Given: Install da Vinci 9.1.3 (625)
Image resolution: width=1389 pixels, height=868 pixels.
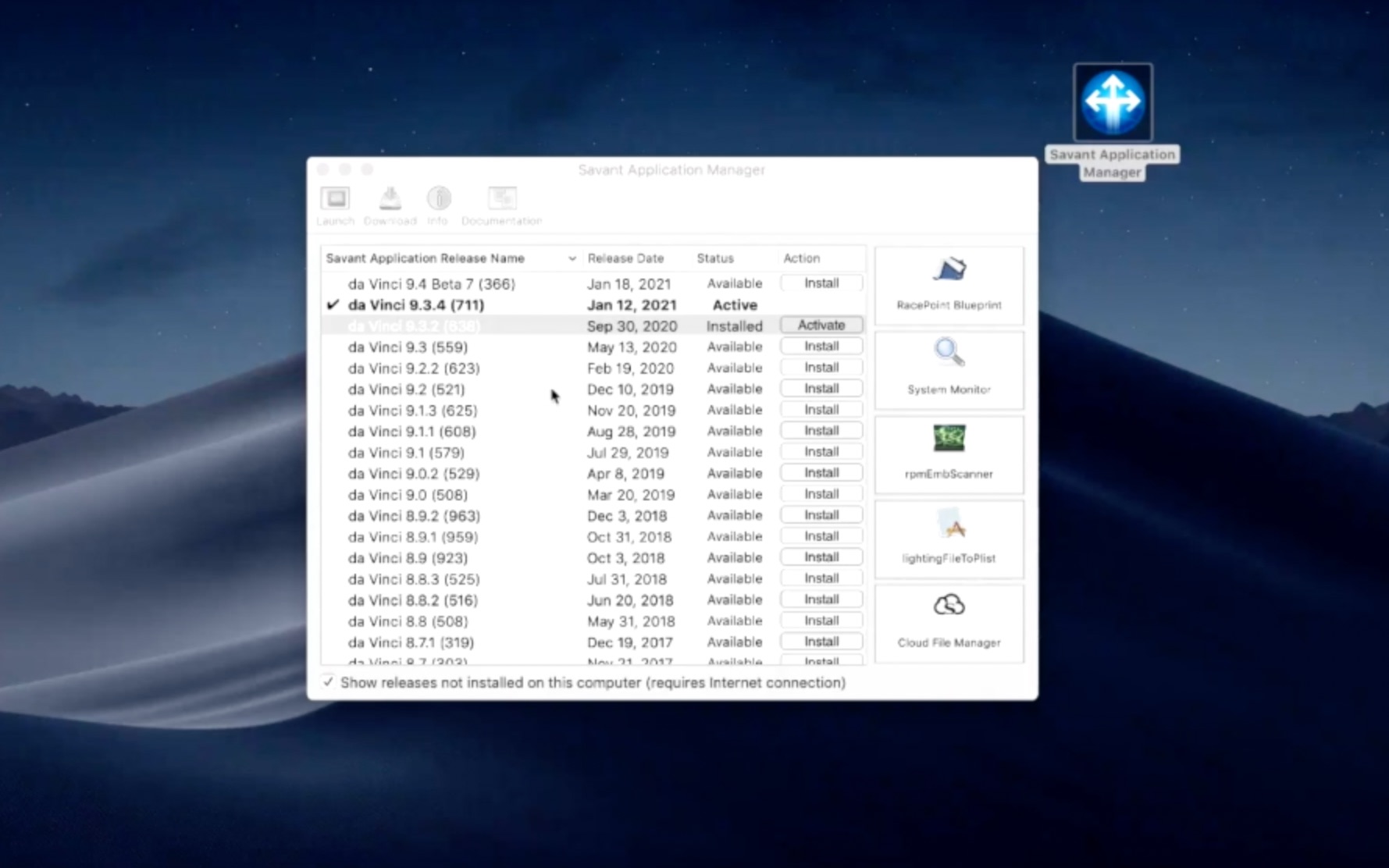Looking at the screenshot, I should point(821,409).
